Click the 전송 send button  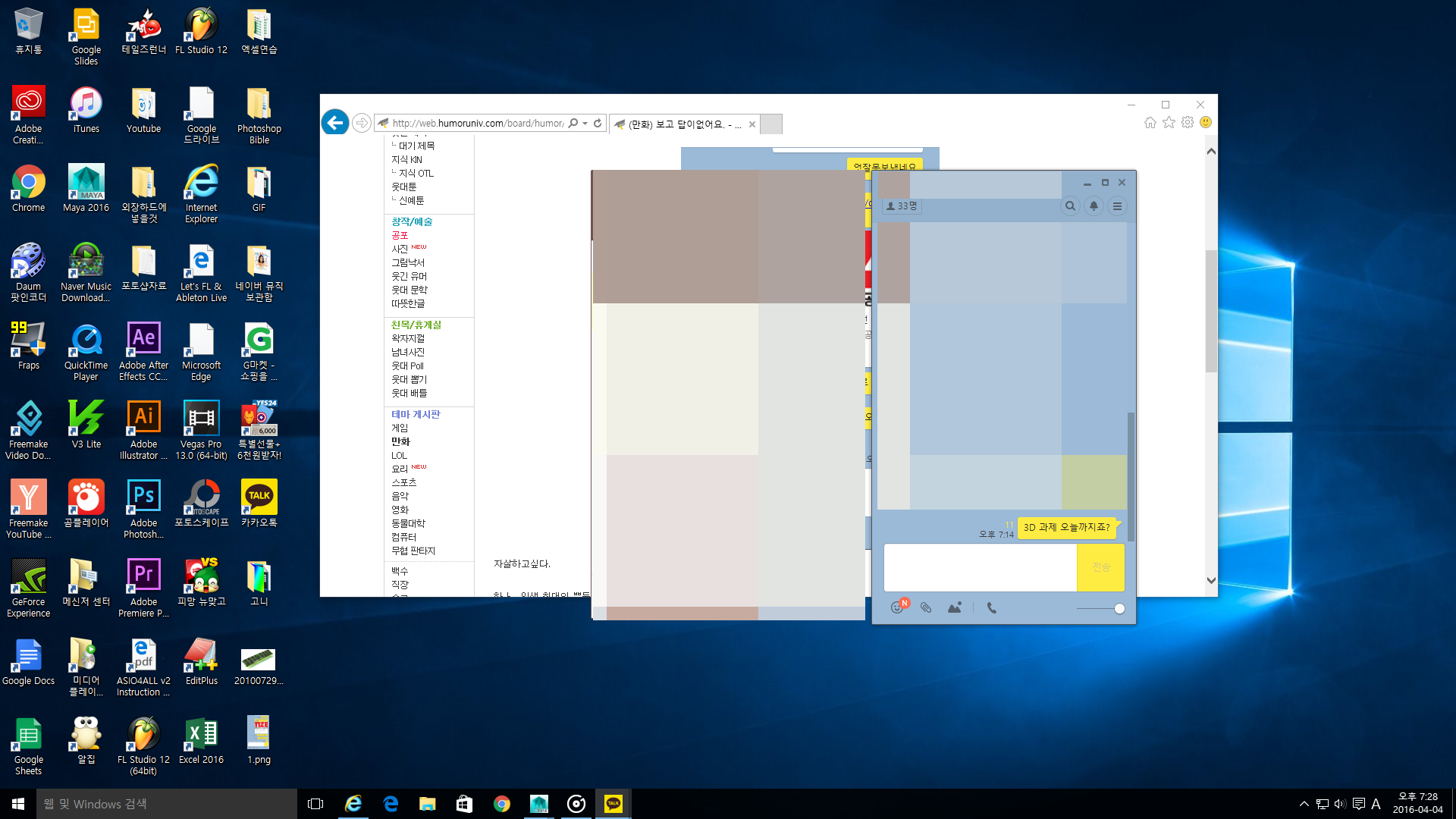point(1101,567)
